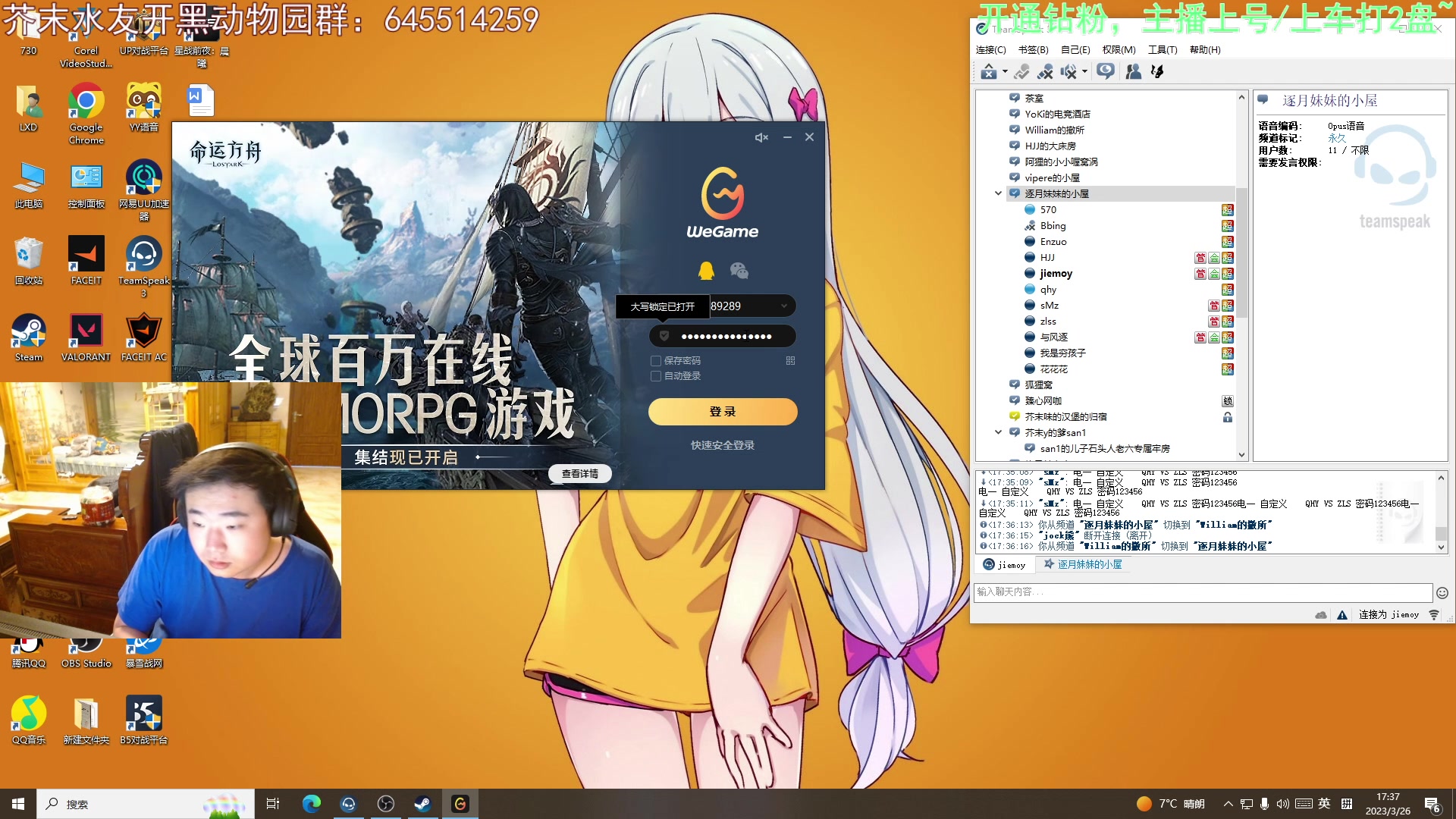Open Task View in taskbar

(x=273, y=804)
